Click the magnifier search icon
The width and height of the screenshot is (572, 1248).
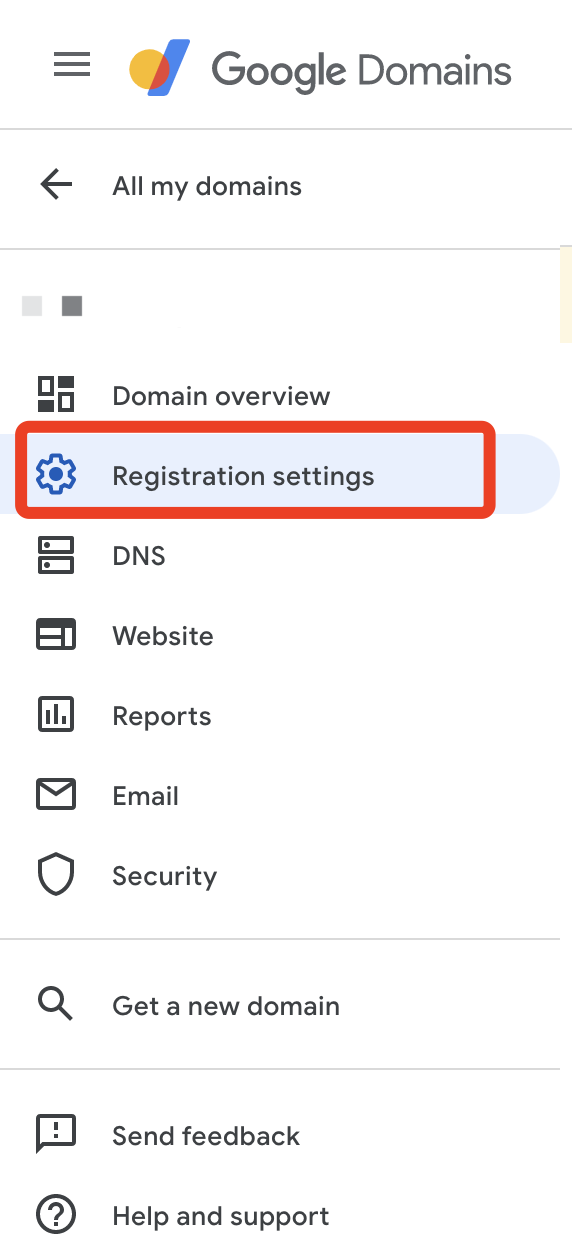[x=55, y=1004]
